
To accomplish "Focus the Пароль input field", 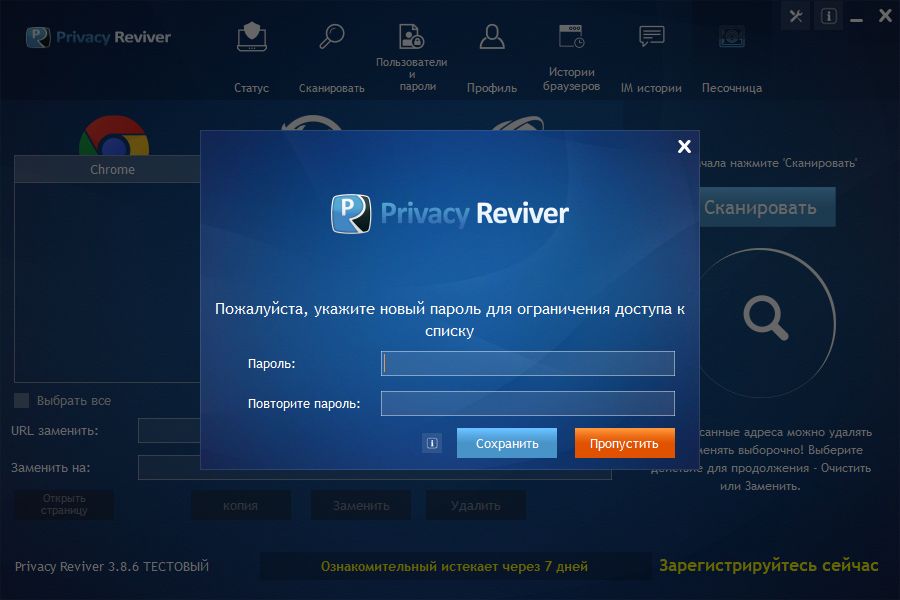I will click(x=527, y=363).
